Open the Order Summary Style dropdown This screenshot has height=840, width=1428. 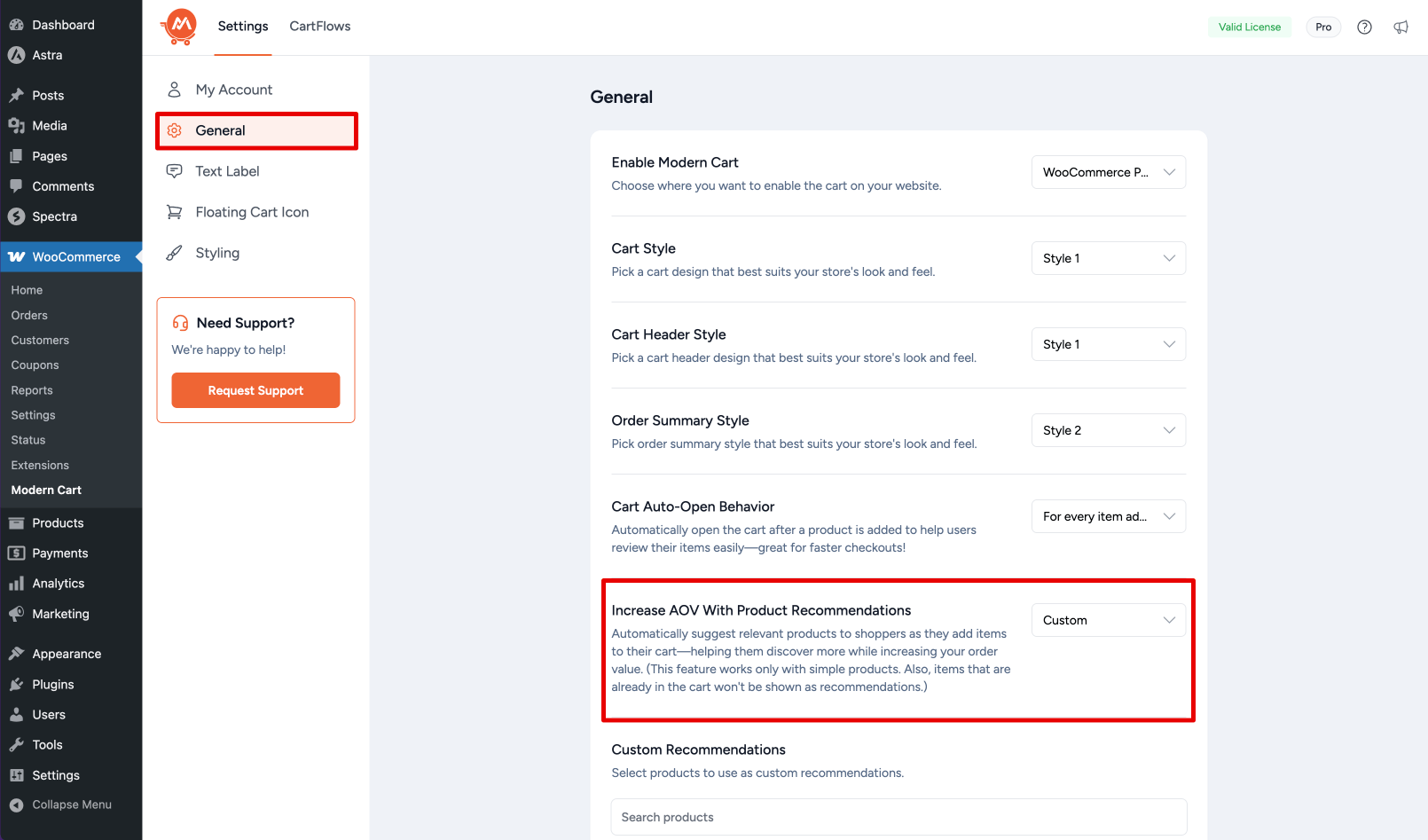[x=1109, y=430]
